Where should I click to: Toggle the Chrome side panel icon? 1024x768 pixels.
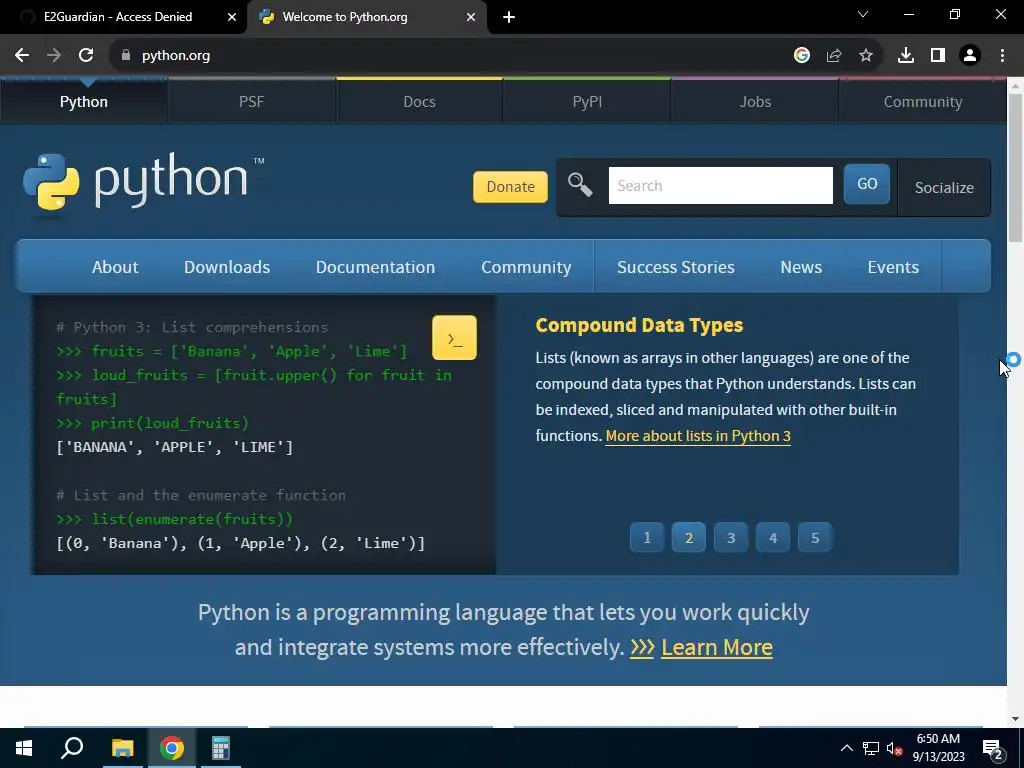point(938,56)
